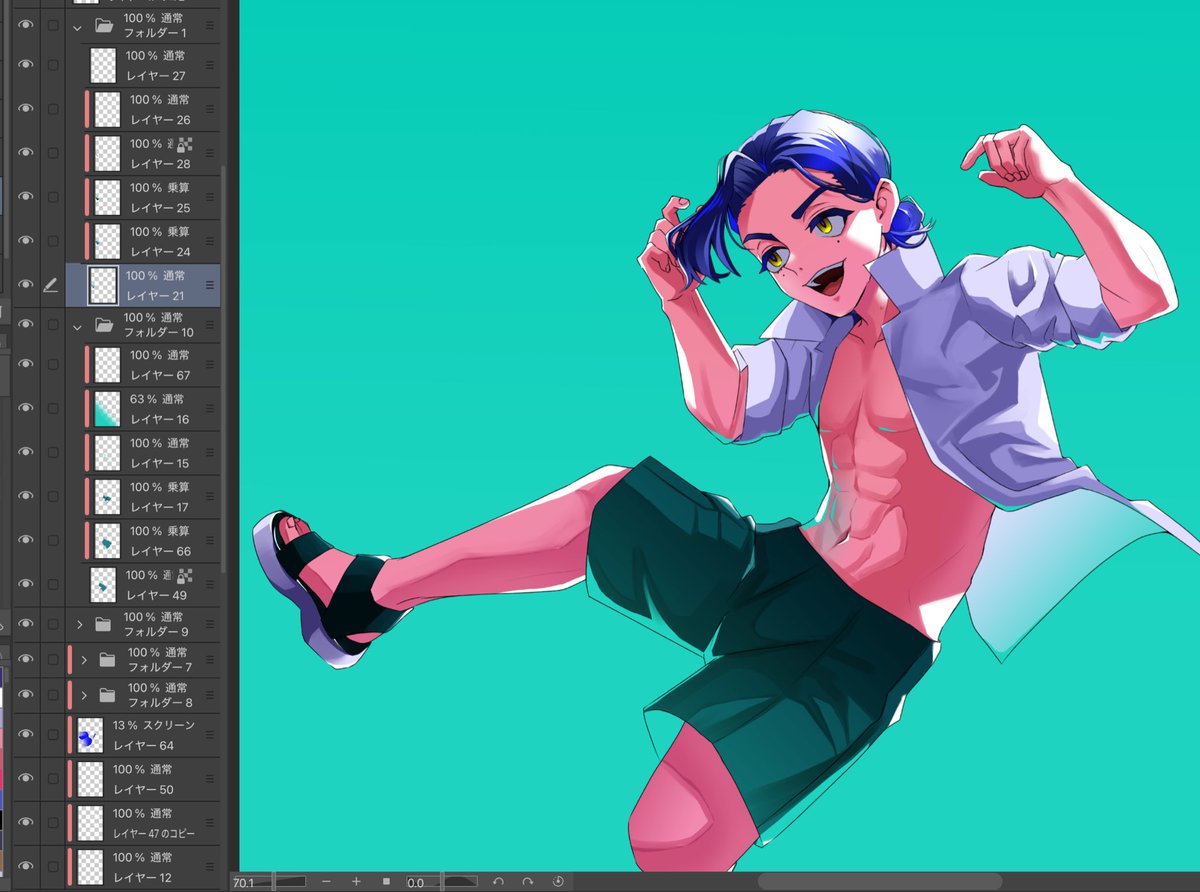Click lock transparency icon on レイヤー 28

tap(185, 145)
